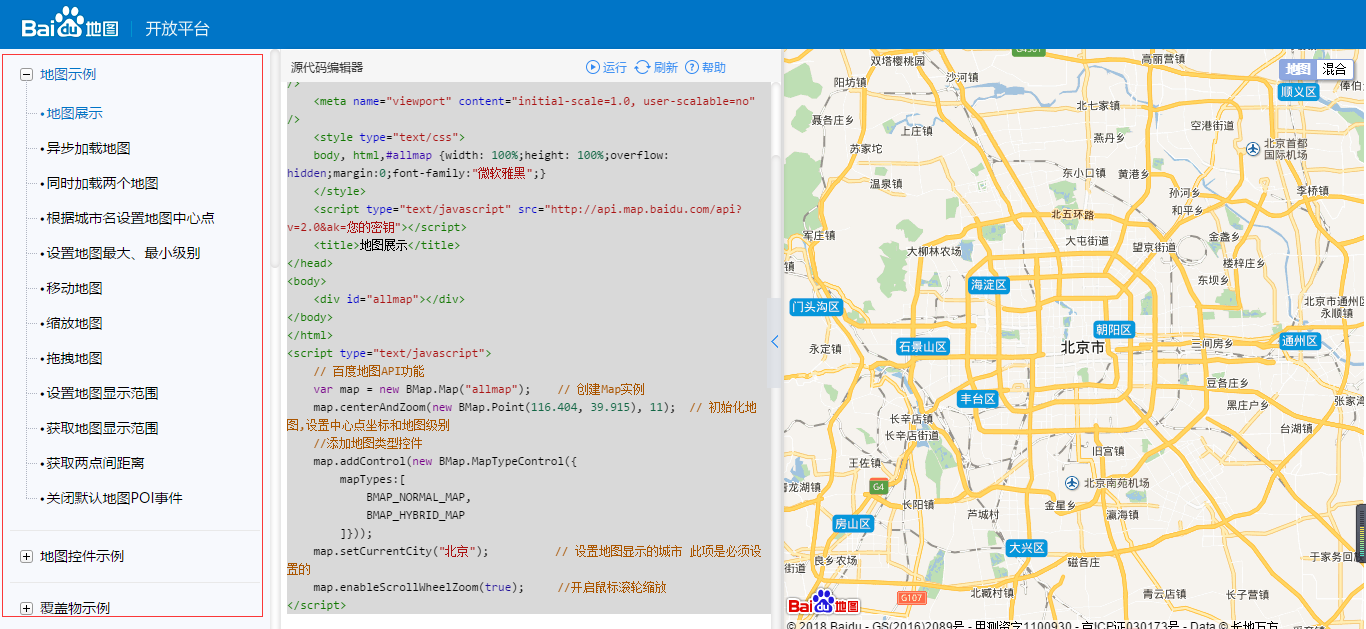Click the 刷新 text label
The height and width of the screenshot is (629, 1366).
[x=666, y=68]
